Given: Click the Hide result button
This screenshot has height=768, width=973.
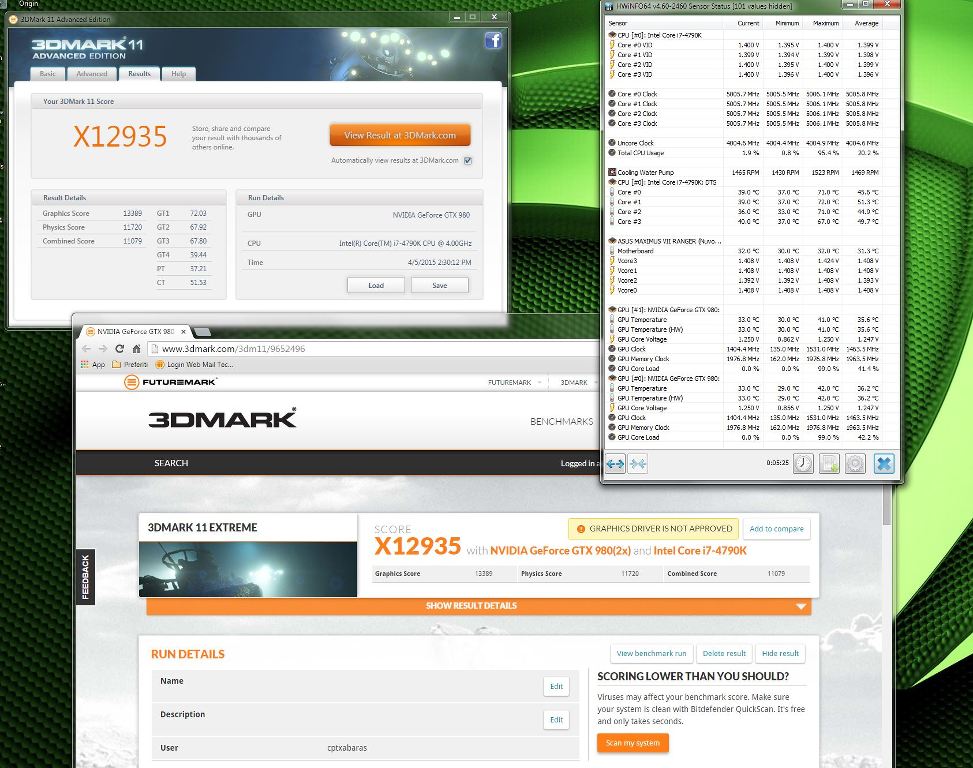Looking at the screenshot, I should [780, 654].
